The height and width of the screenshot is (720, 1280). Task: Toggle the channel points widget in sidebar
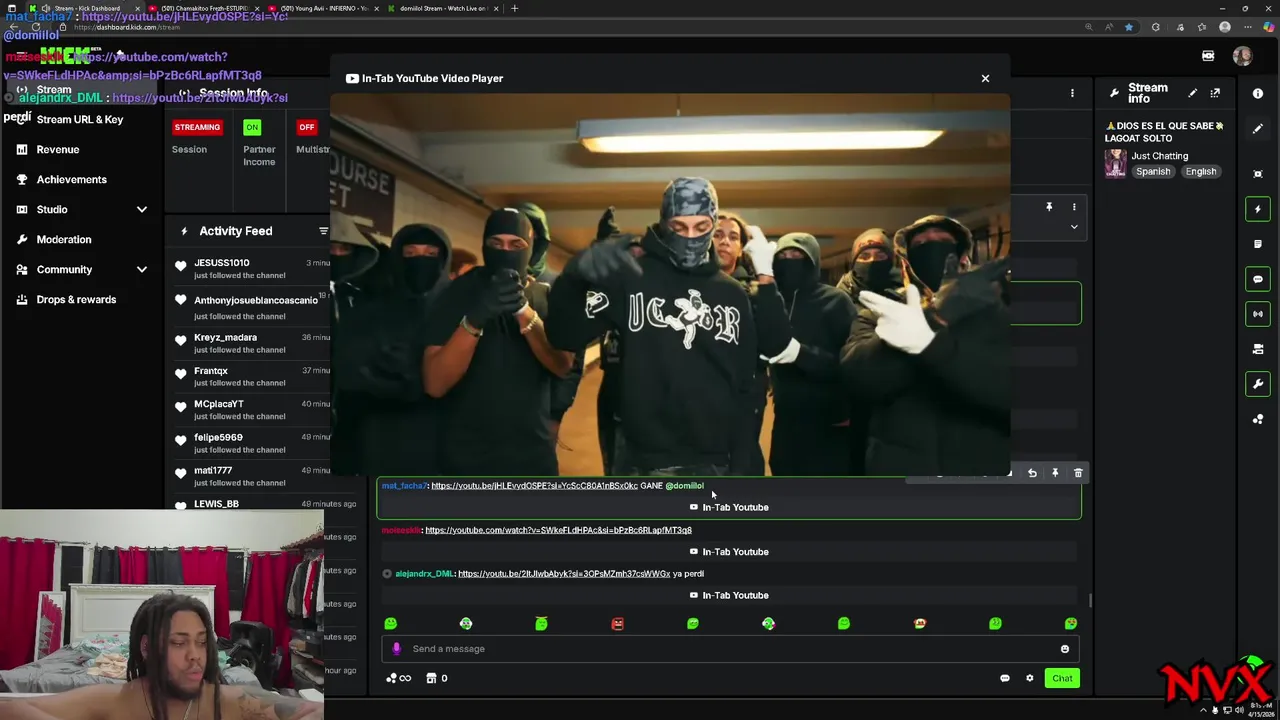[1258, 419]
